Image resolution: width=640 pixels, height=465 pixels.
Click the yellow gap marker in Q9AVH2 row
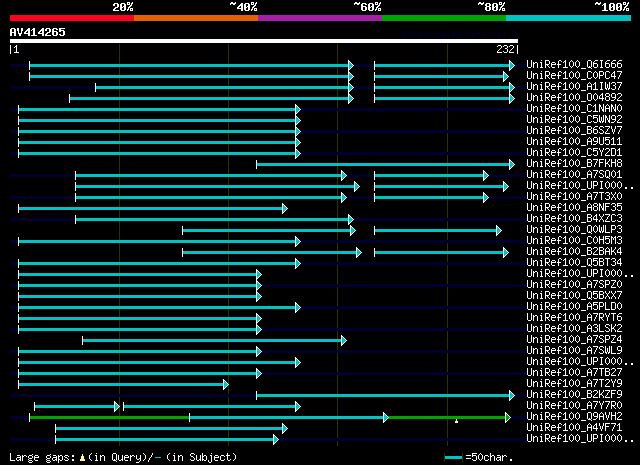click(x=456, y=421)
